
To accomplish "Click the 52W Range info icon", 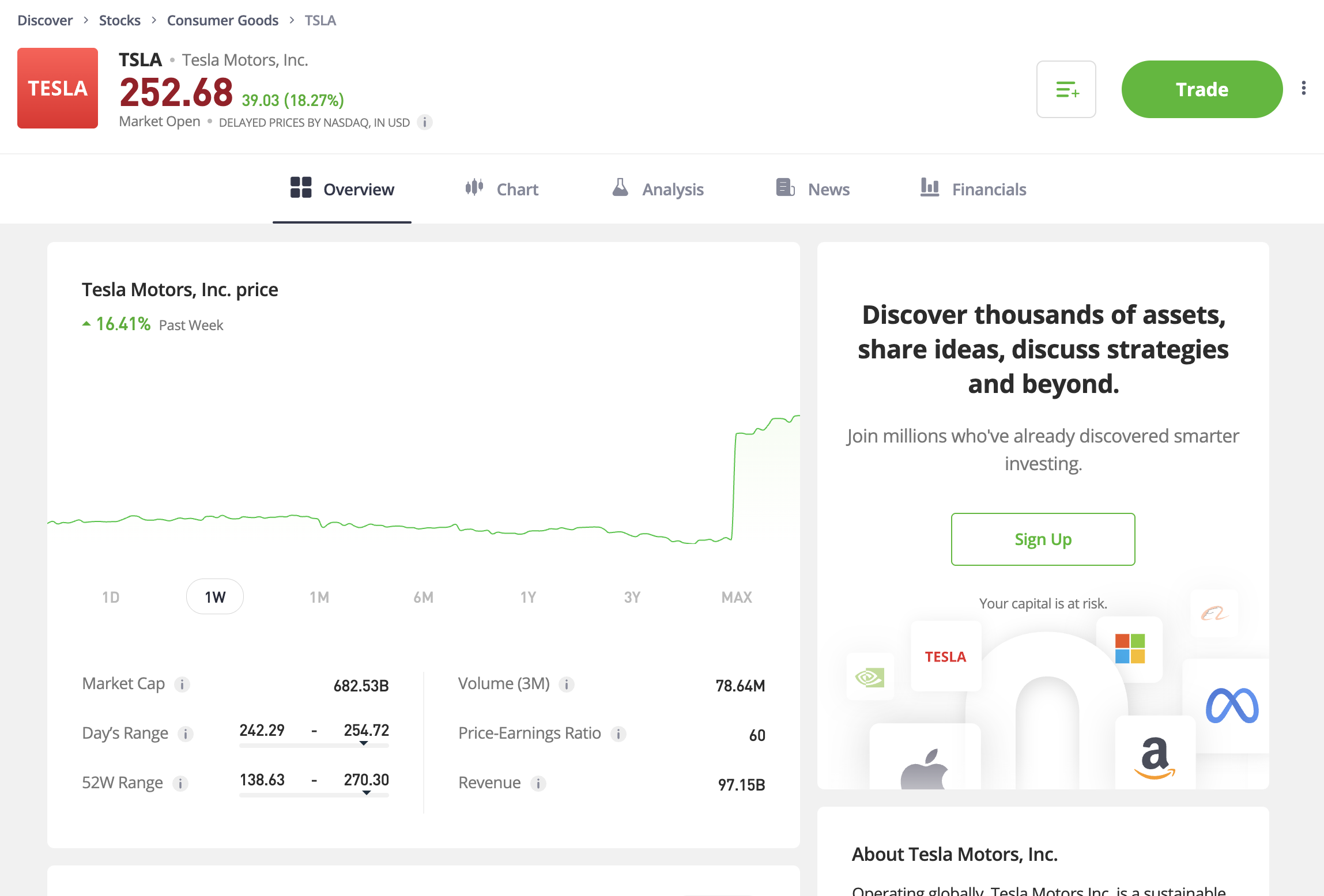I will (x=180, y=783).
